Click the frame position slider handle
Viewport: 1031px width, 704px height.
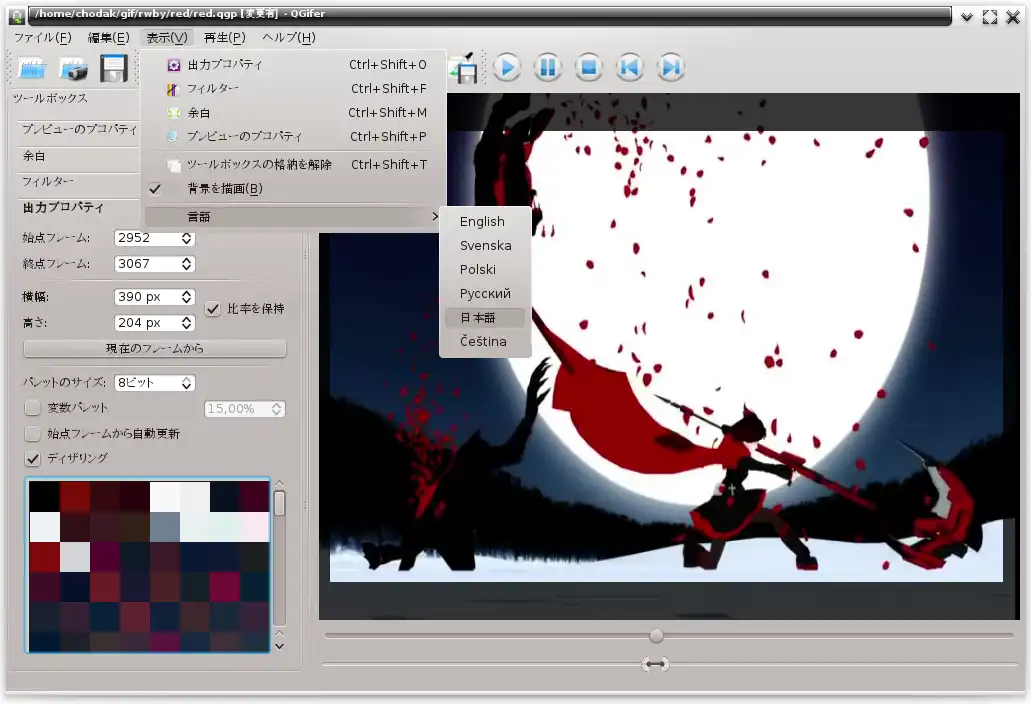656,636
